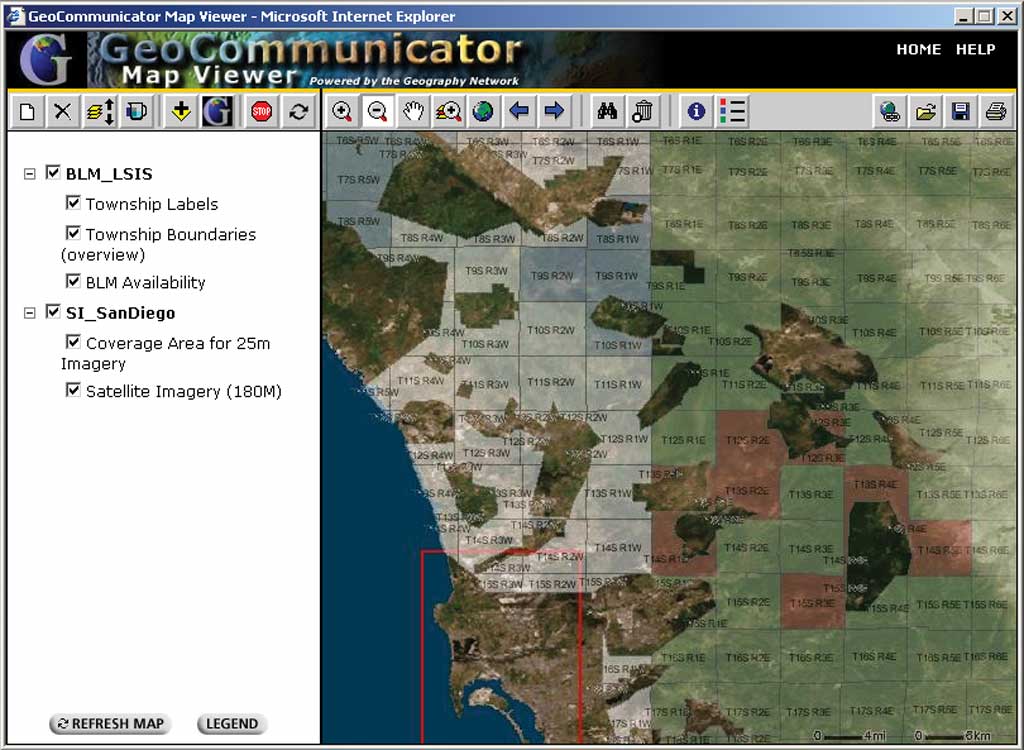Select the Zoom In magnifier tool
The height and width of the screenshot is (750, 1024).
[342, 112]
